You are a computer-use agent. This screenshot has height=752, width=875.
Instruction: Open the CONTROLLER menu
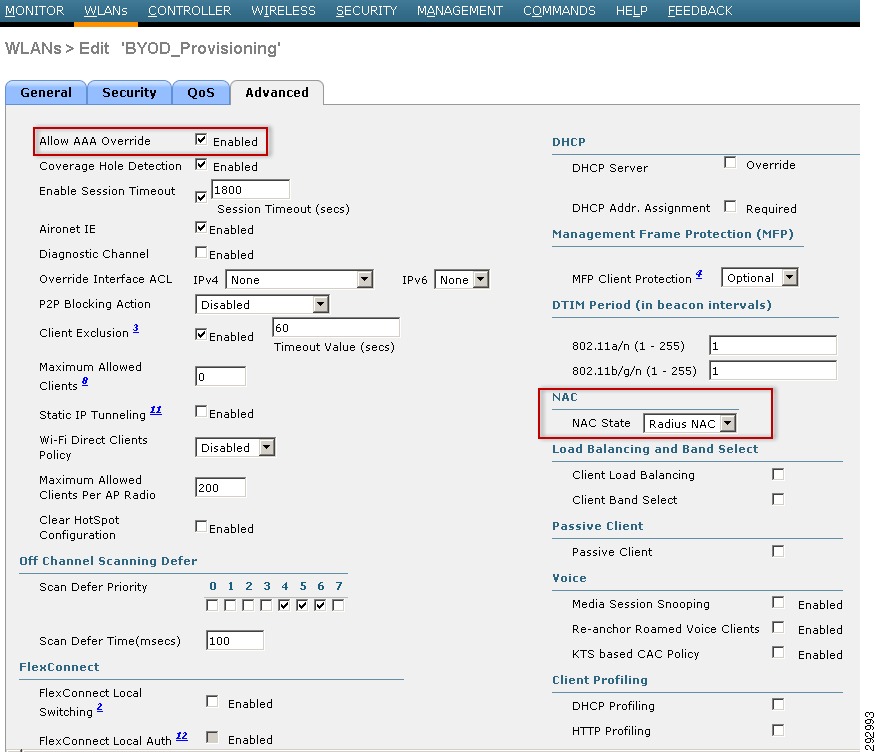(x=189, y=11)
